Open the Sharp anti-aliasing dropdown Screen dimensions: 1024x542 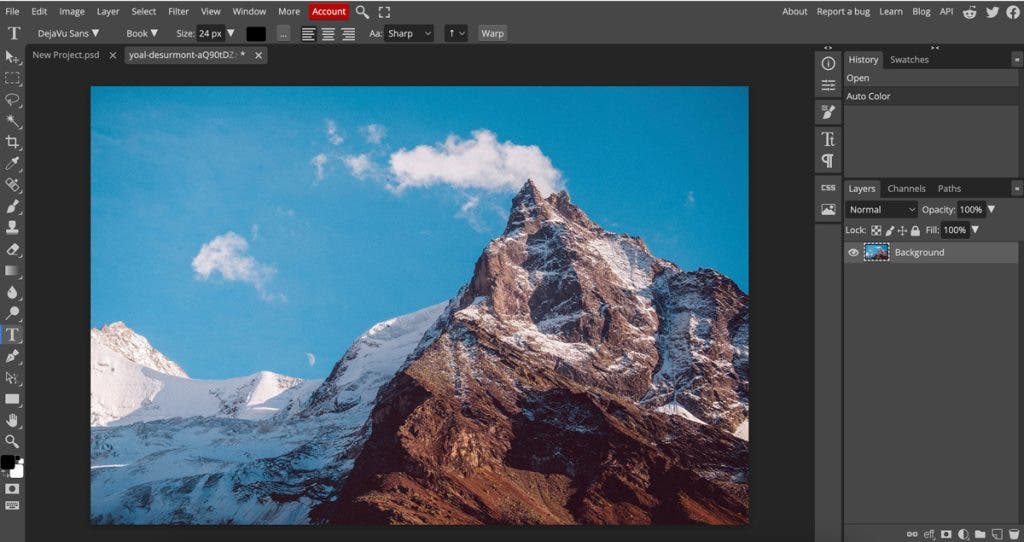coord(409,33)
